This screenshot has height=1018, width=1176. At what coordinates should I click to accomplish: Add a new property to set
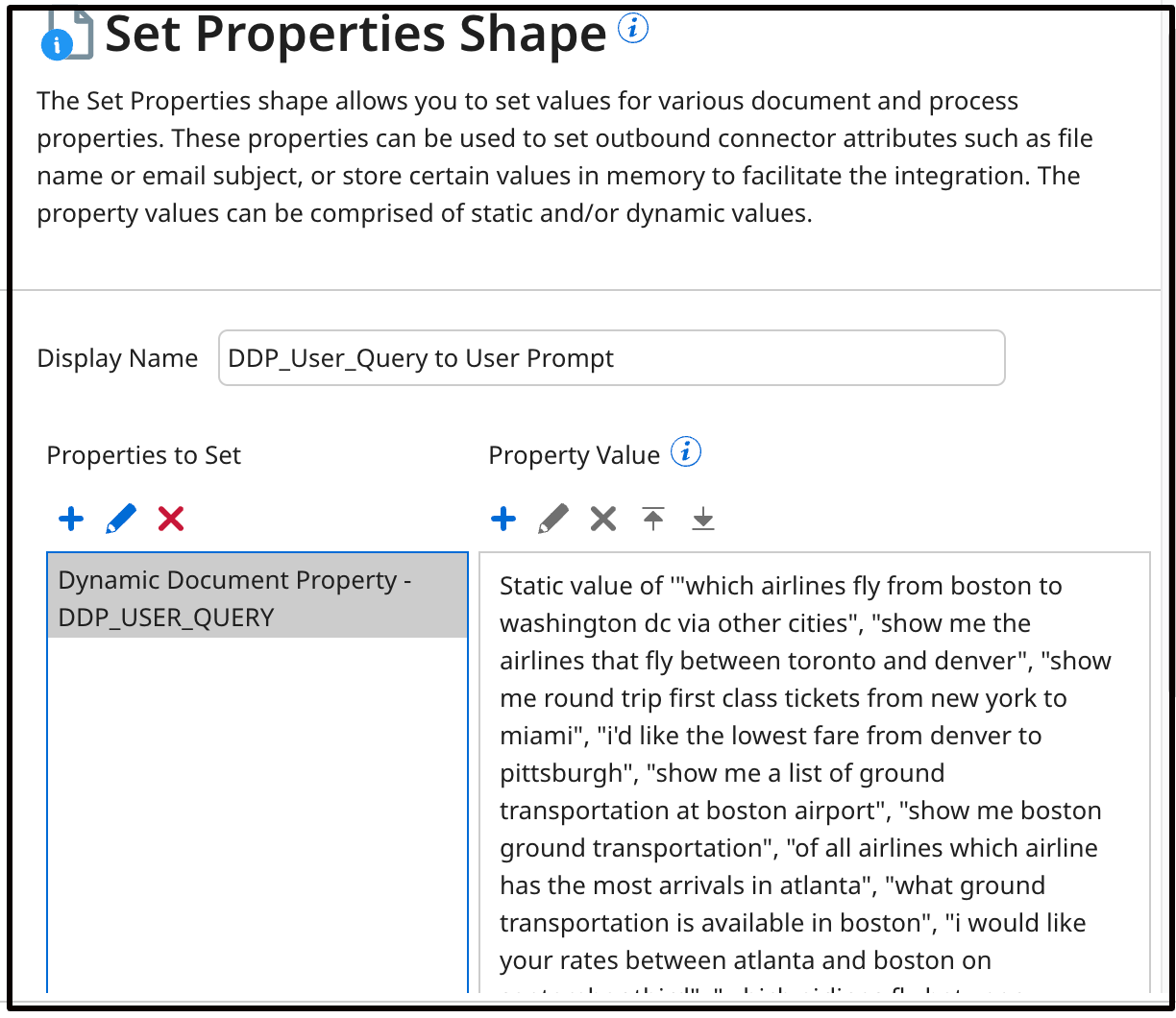(70, 519)
